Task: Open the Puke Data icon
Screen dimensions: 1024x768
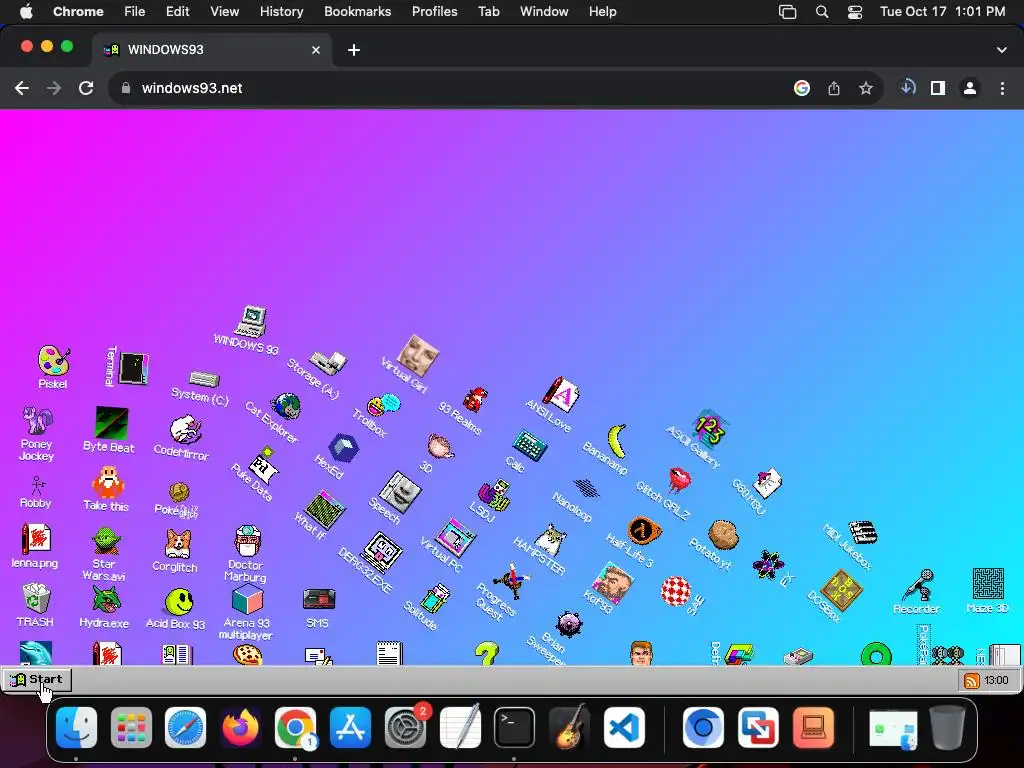Action: pos(264,464)
